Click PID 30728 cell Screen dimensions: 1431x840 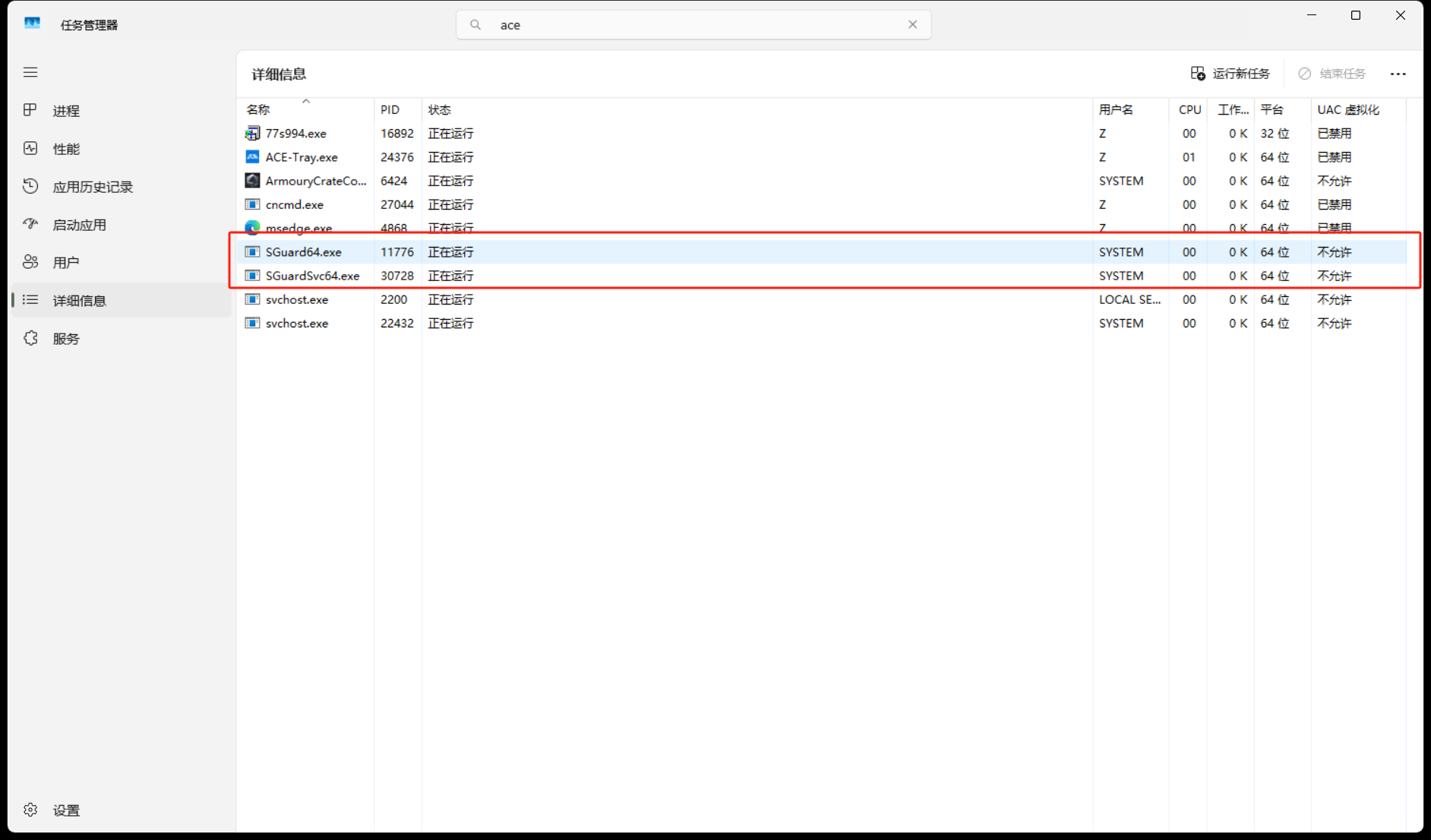(397, 276)
